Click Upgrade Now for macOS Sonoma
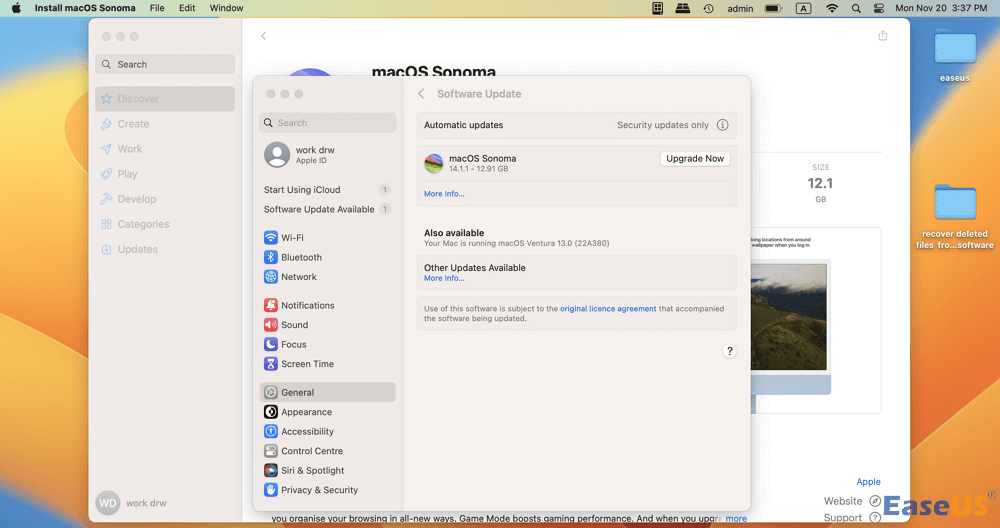This screenshot has height=528, width=1000. tap(695, 159)
